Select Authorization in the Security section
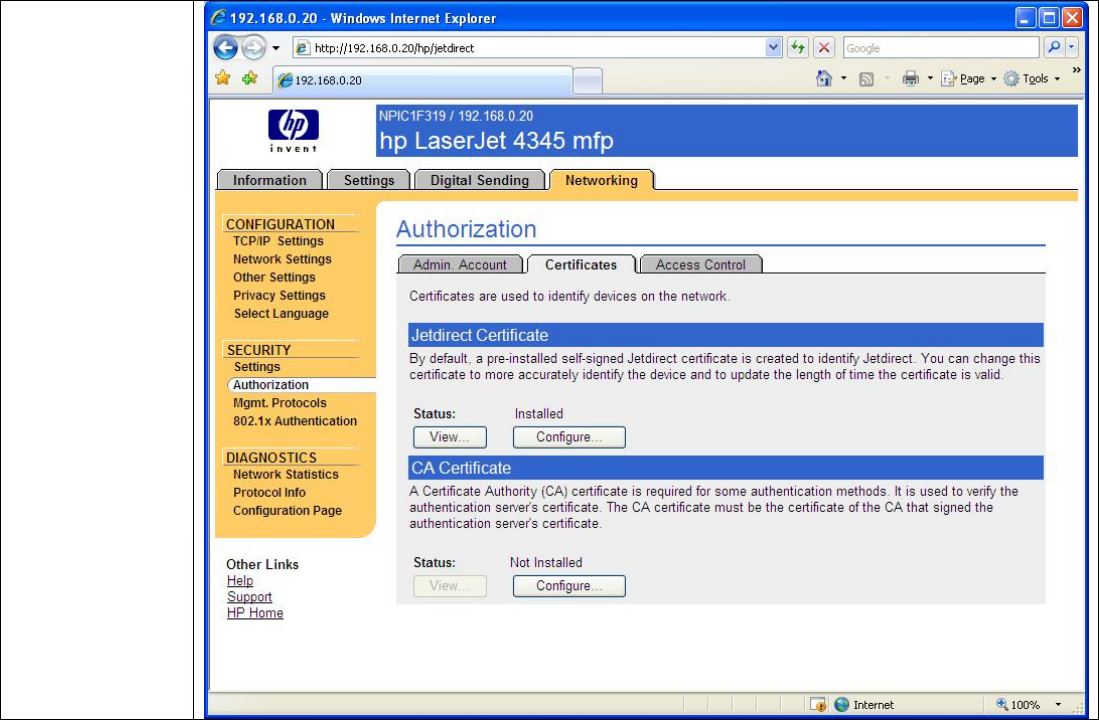Viewport: 1099px width, 720px height. click(x=271, y=385)
